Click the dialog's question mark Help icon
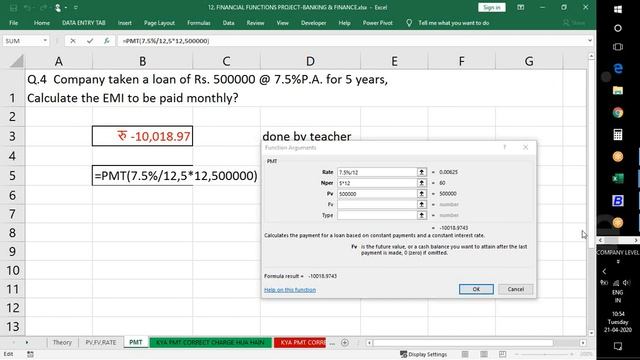The image size is (640, 360). pyautogui.click(x=504, y=147)
